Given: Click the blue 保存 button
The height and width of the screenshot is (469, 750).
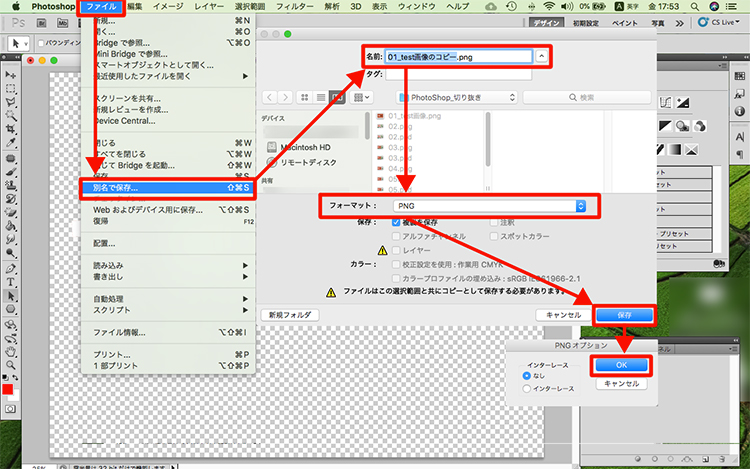Looking at the screenshot, I should click(x=625, y=315).
